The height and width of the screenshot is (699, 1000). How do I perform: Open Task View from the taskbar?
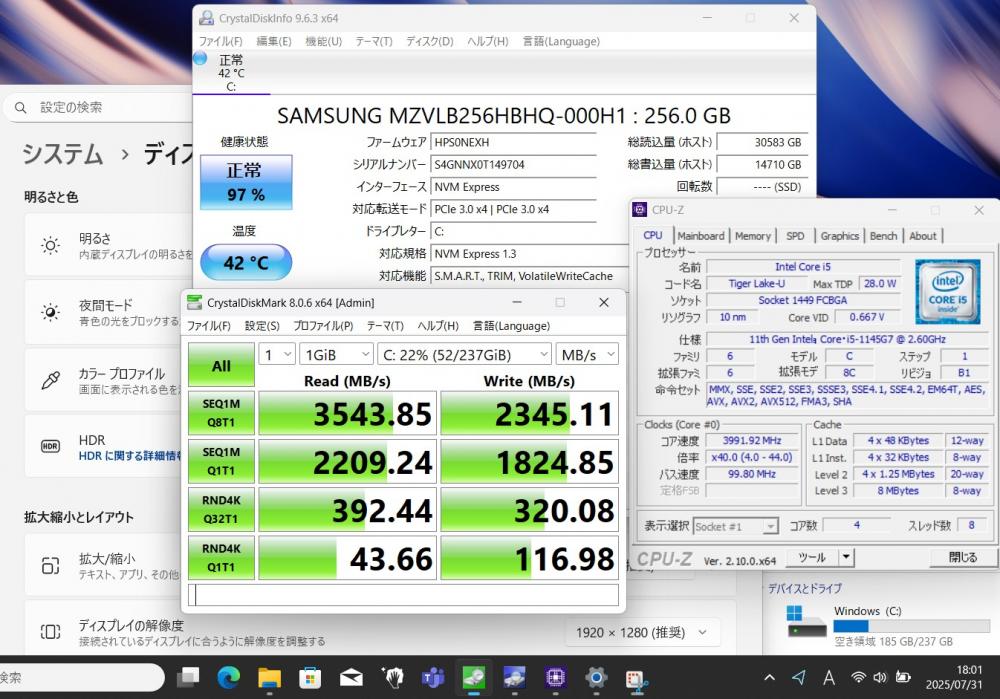(188, 677)
